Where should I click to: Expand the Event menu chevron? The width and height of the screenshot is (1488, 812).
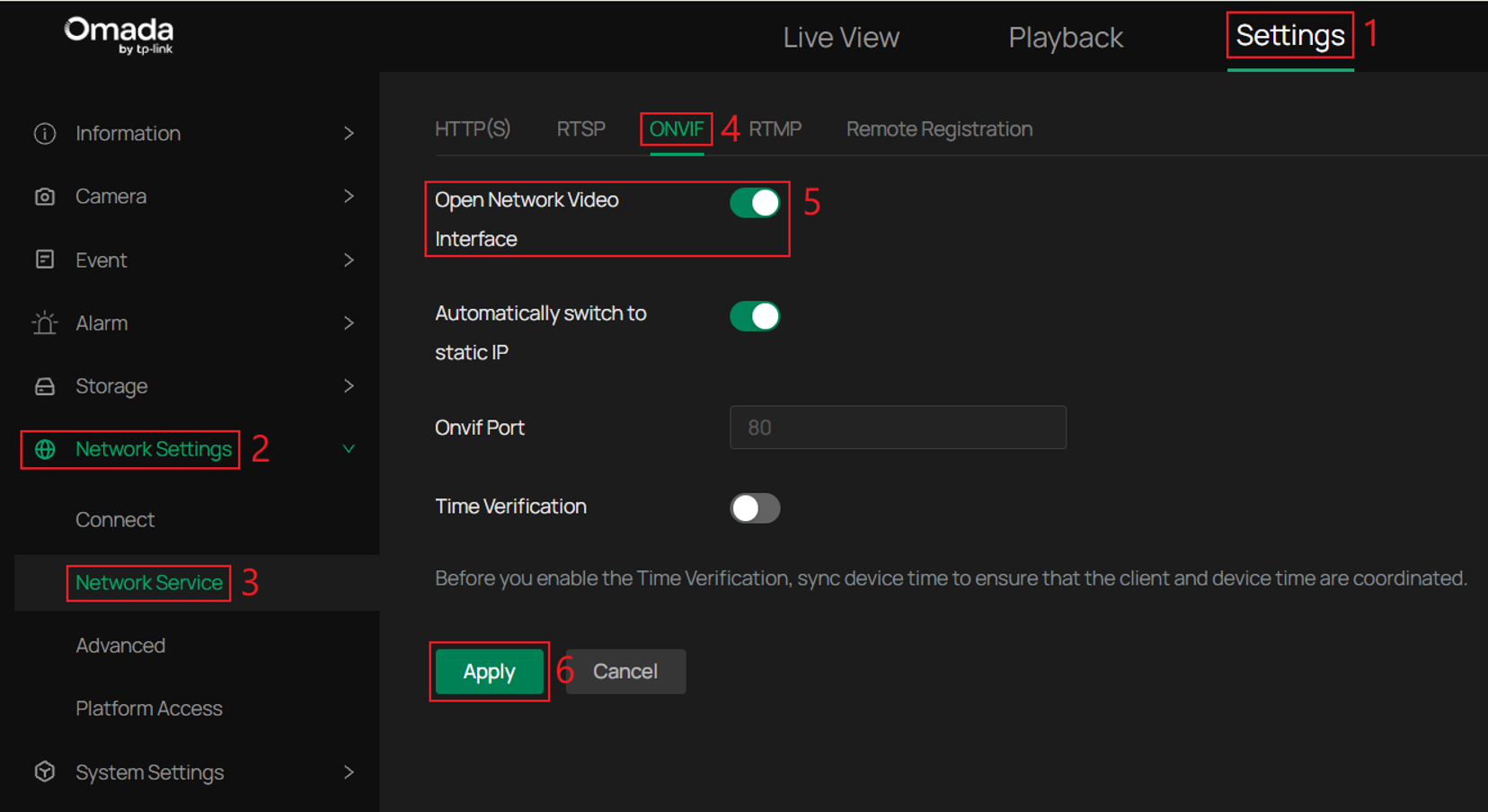349,260
